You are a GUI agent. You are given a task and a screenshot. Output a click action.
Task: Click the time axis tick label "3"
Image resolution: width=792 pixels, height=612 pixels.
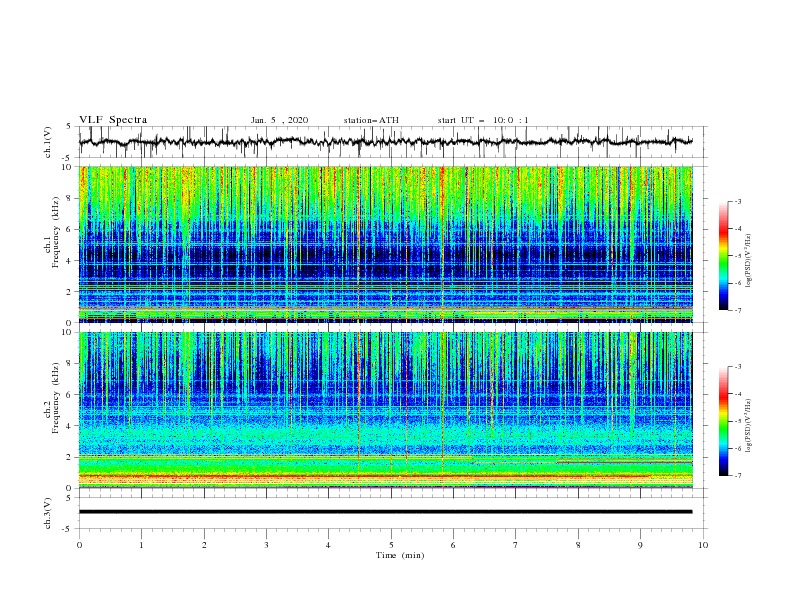tap(266, 545)
